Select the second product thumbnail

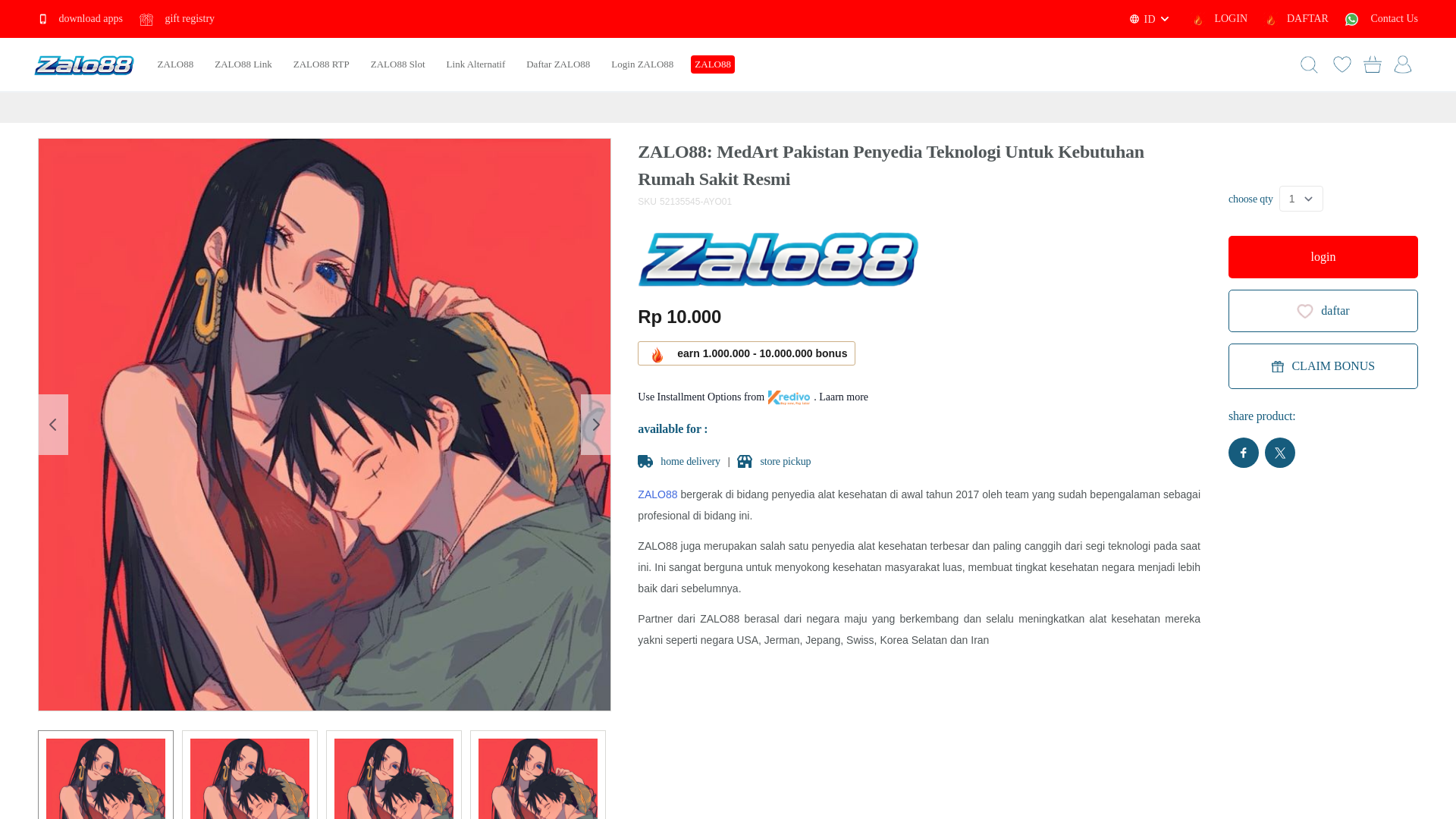249,775
